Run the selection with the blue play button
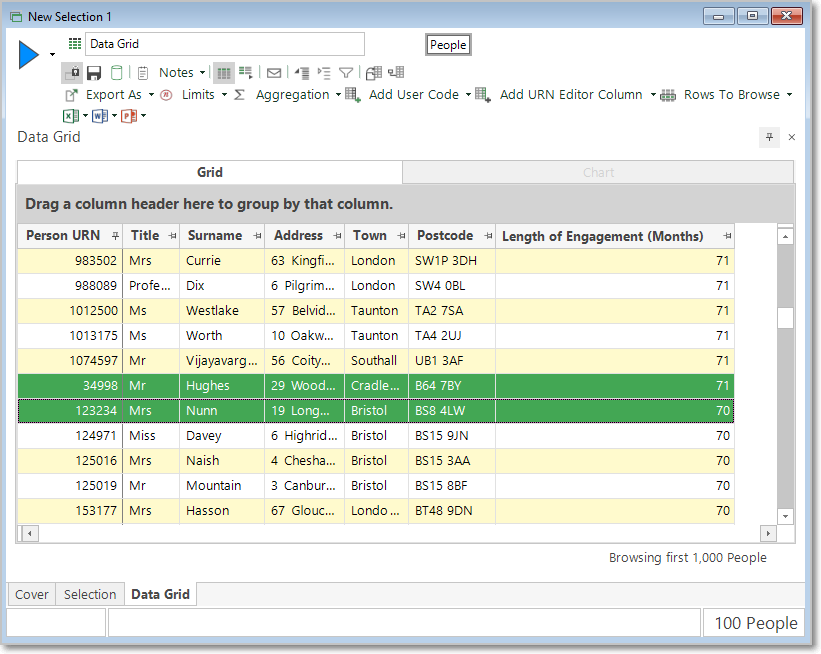This screenshot has height=654, width=821. tap(29, 55)
